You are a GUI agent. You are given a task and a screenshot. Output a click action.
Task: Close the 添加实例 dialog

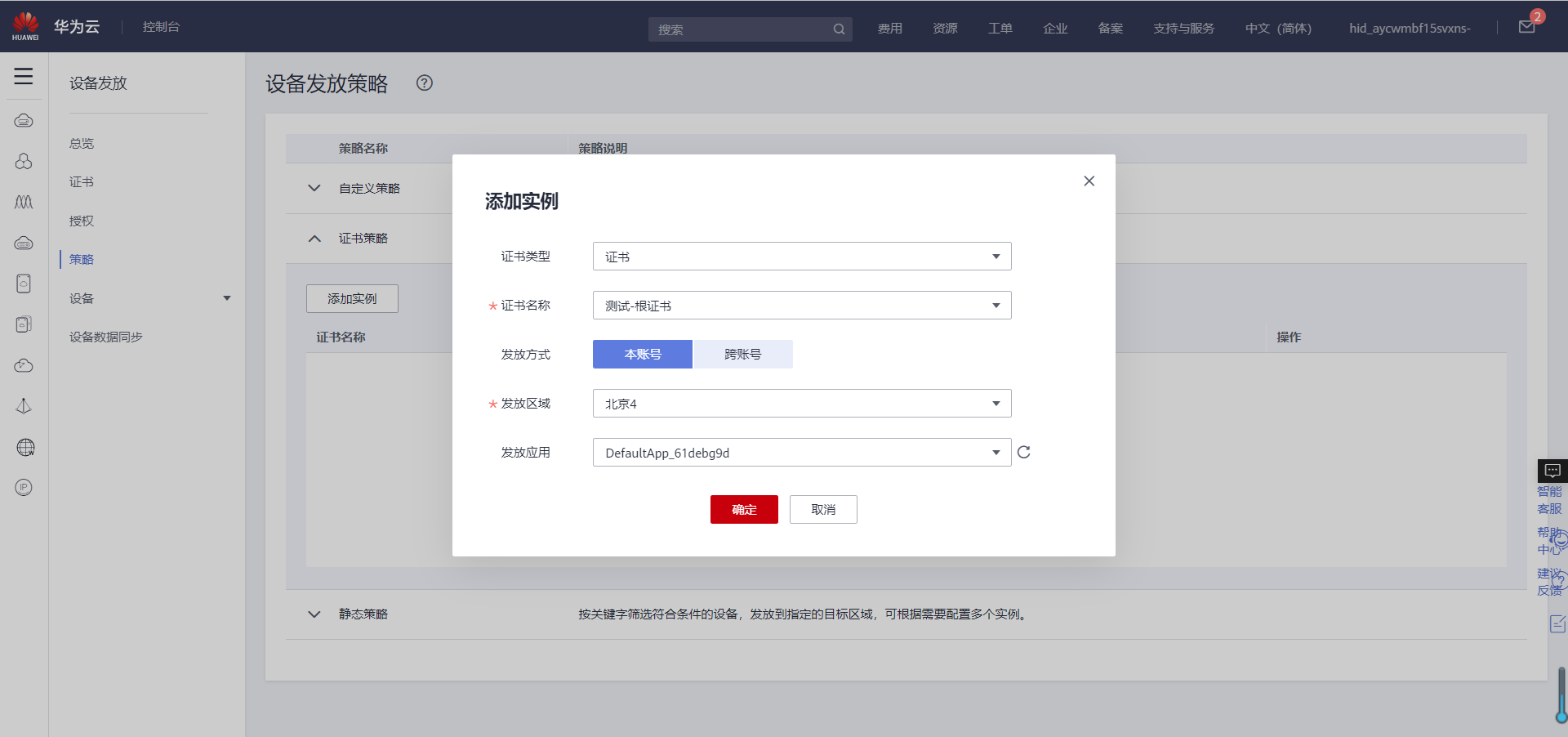1089,181
